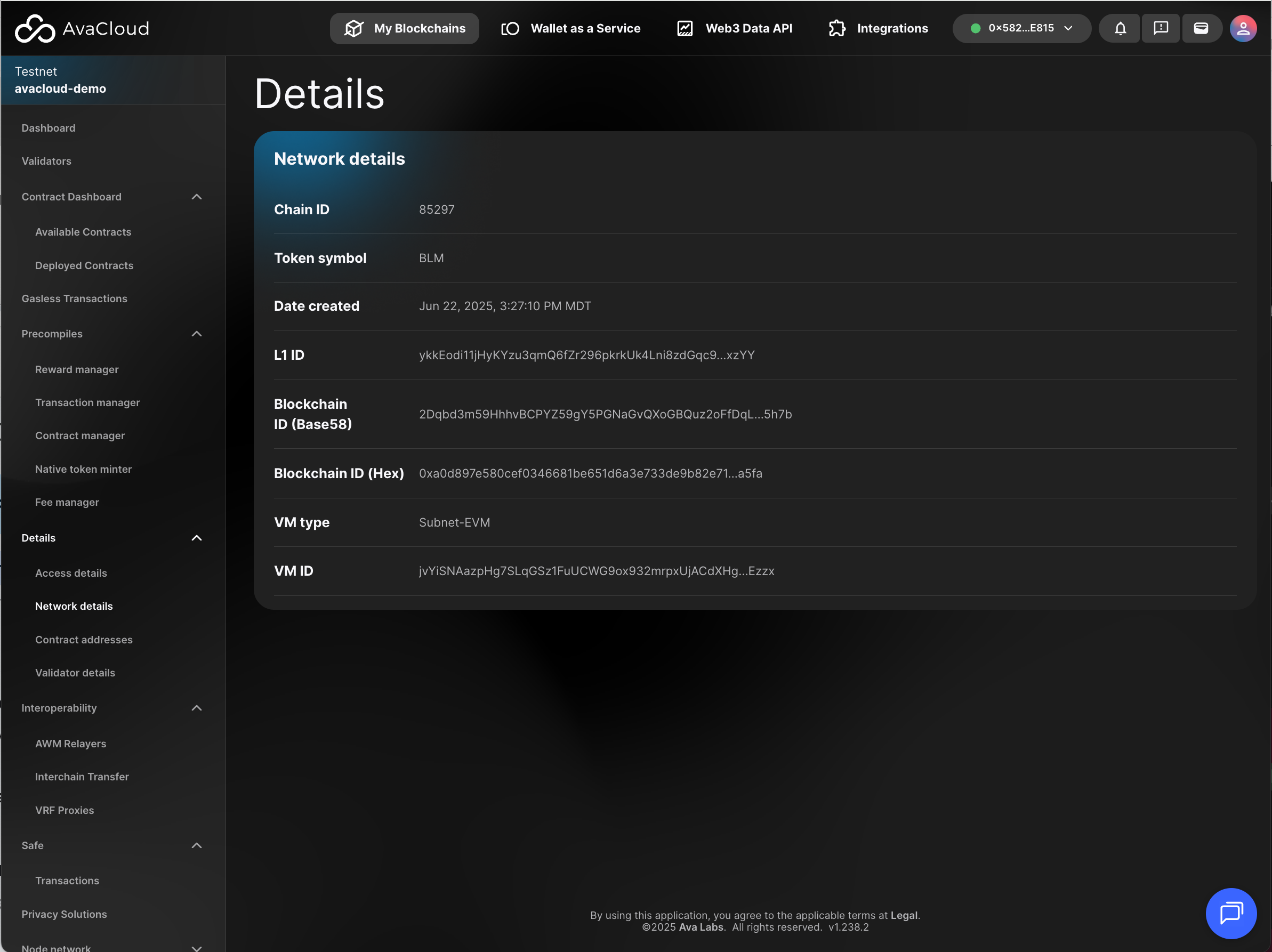
Task: Click the Integrations puzzle icon
Action: (836, 28)
